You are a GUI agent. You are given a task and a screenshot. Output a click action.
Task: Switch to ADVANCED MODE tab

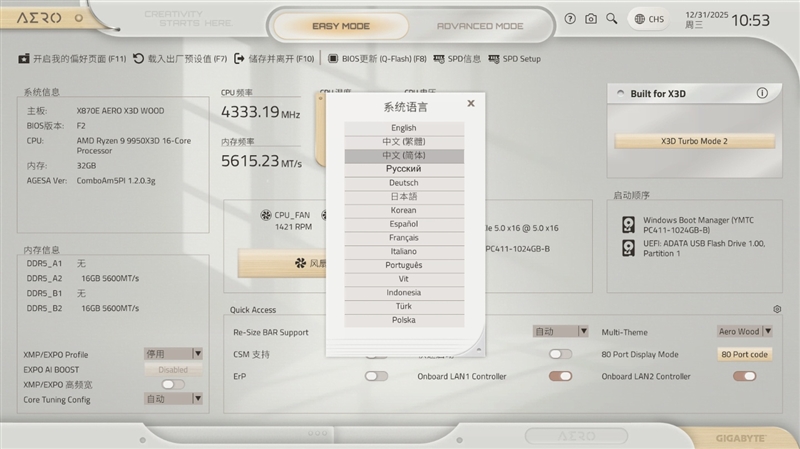(x=480, y=26)
